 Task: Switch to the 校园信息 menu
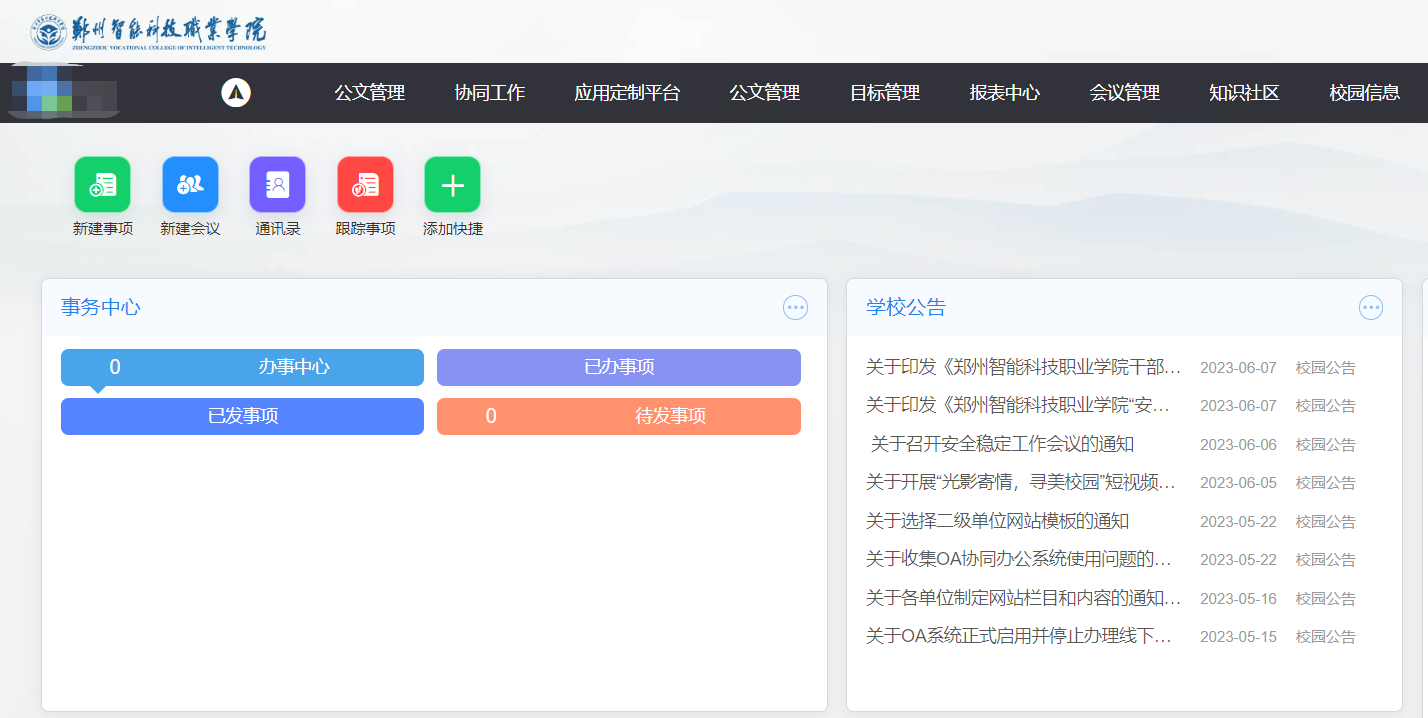tap(1364, 93)
